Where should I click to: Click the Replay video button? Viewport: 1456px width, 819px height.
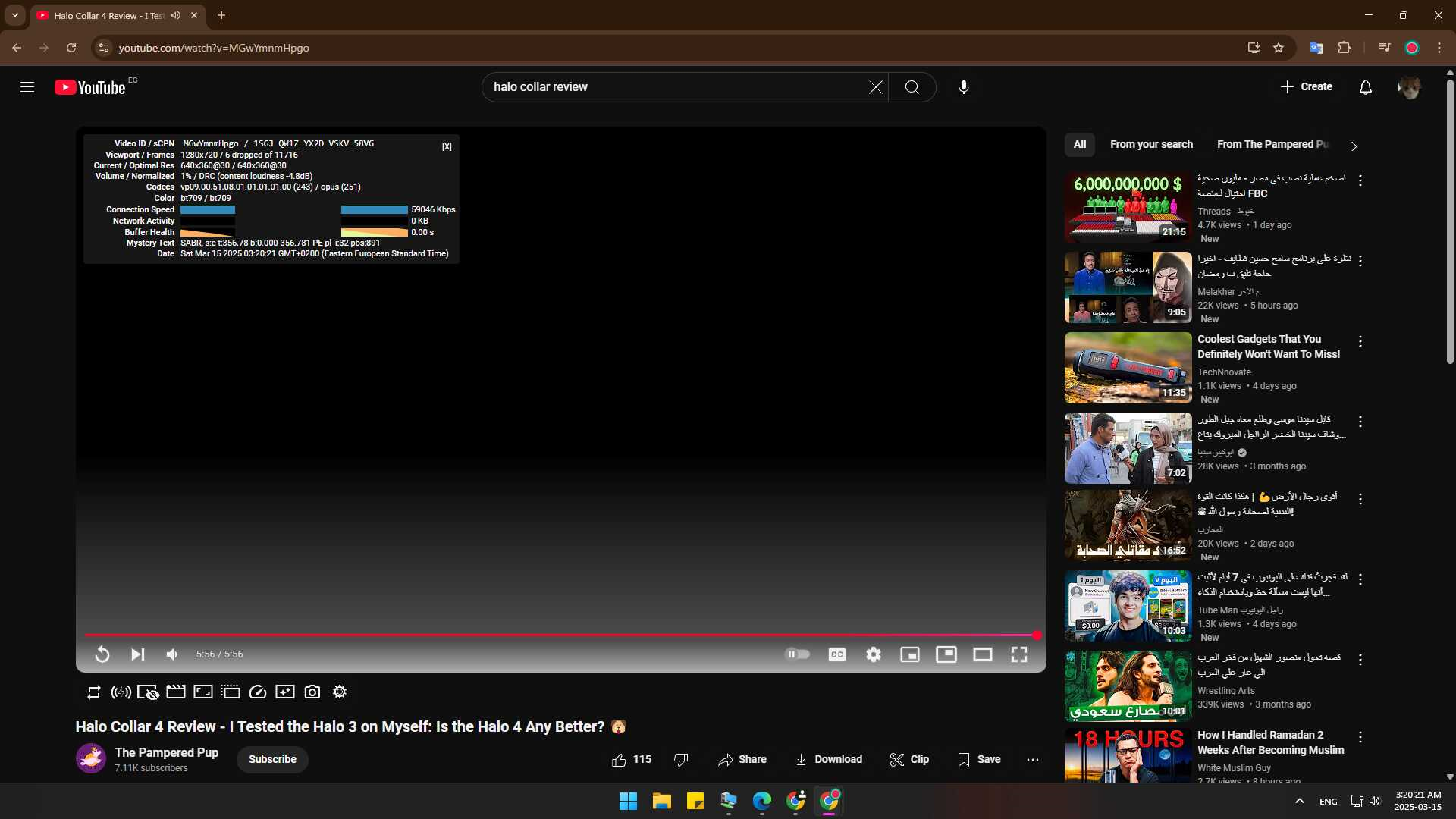pos(102,654)
